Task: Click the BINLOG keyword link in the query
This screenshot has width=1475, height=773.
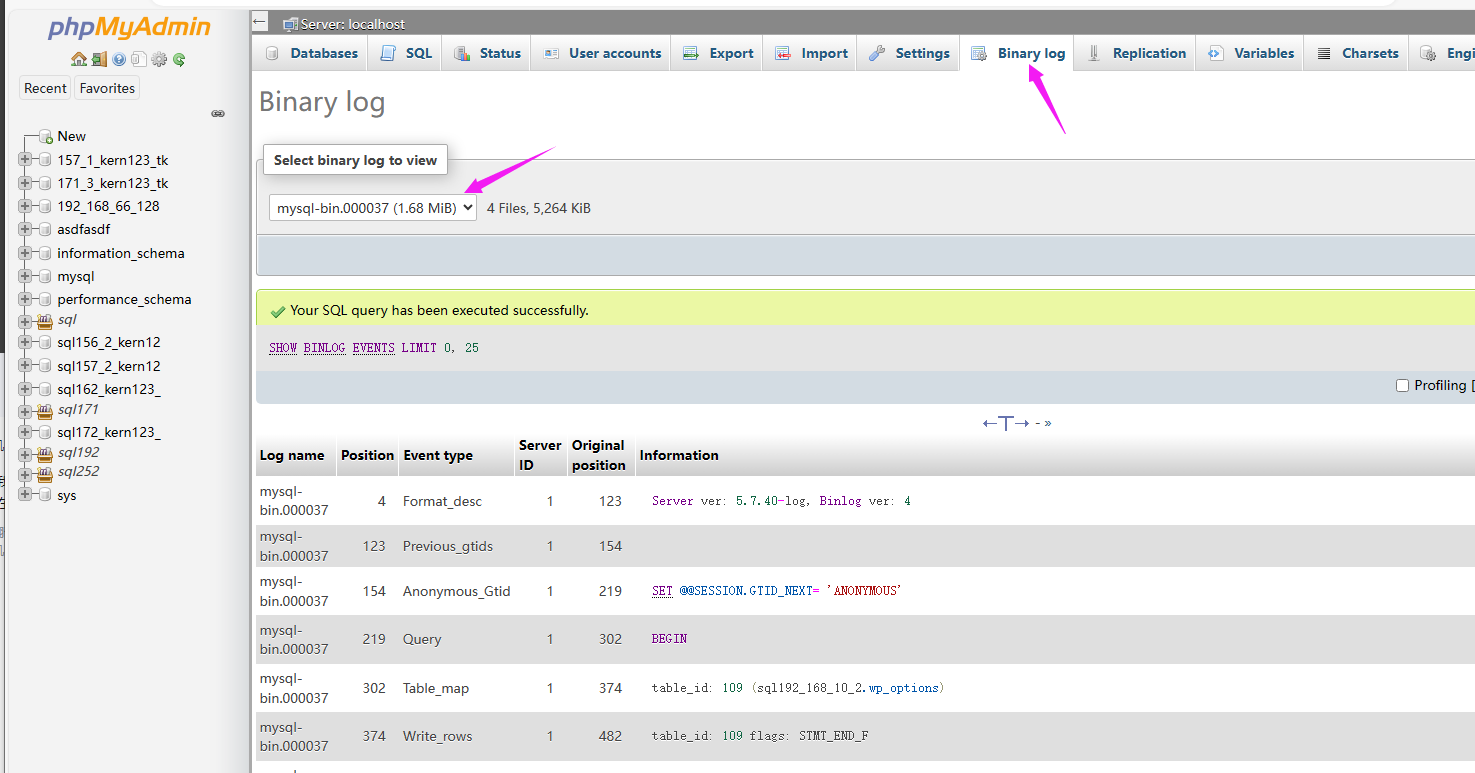Action: (x=325, y=348)
